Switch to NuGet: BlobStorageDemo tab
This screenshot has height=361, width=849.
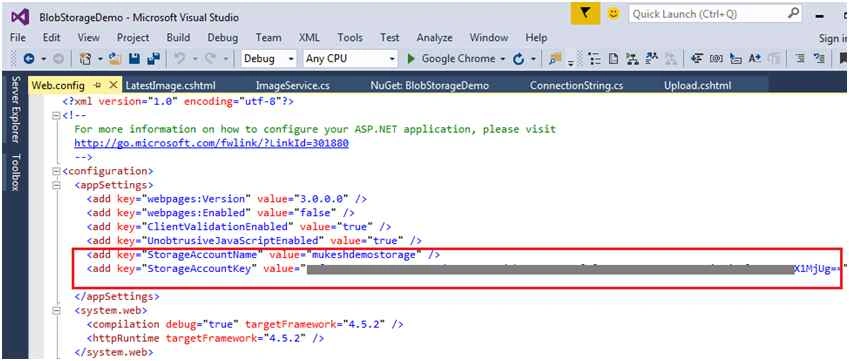click(x=429, y=86)
